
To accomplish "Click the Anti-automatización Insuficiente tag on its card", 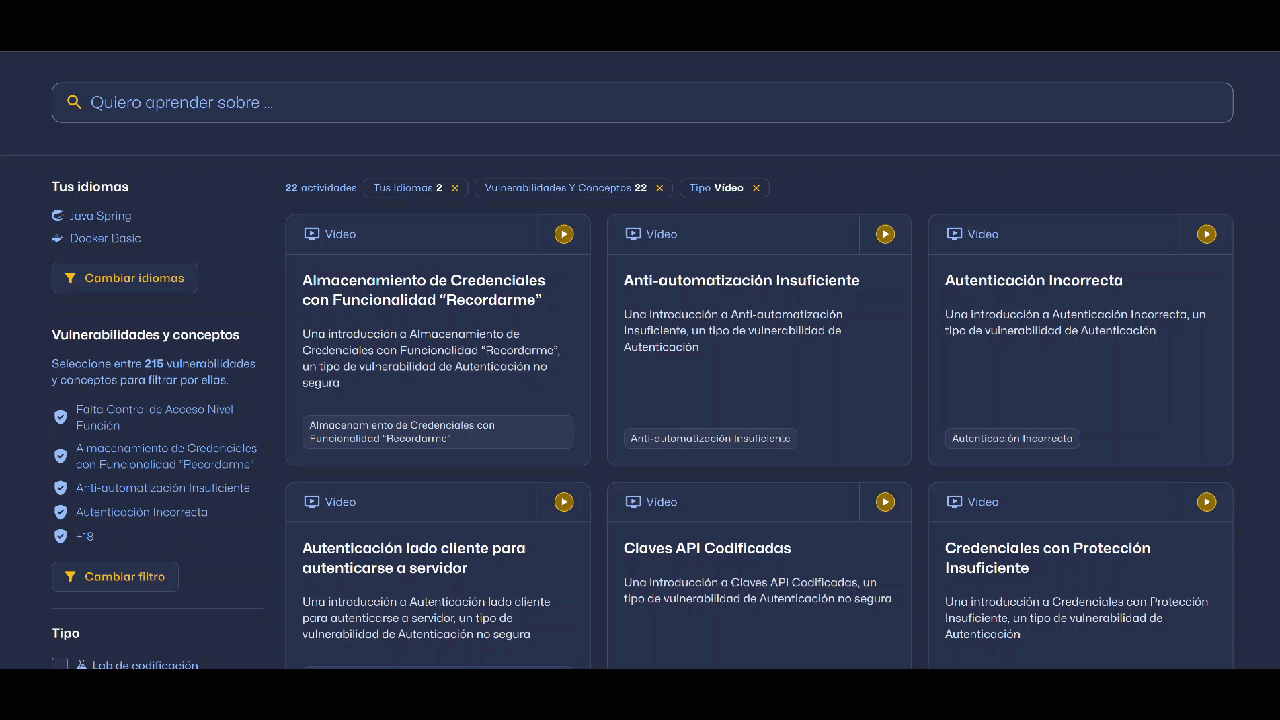I will click(710, 438).
